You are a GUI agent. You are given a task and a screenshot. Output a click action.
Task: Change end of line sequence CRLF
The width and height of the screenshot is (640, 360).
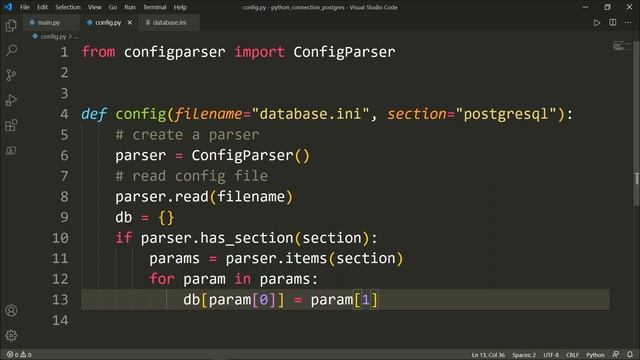[x=572, y=355]
